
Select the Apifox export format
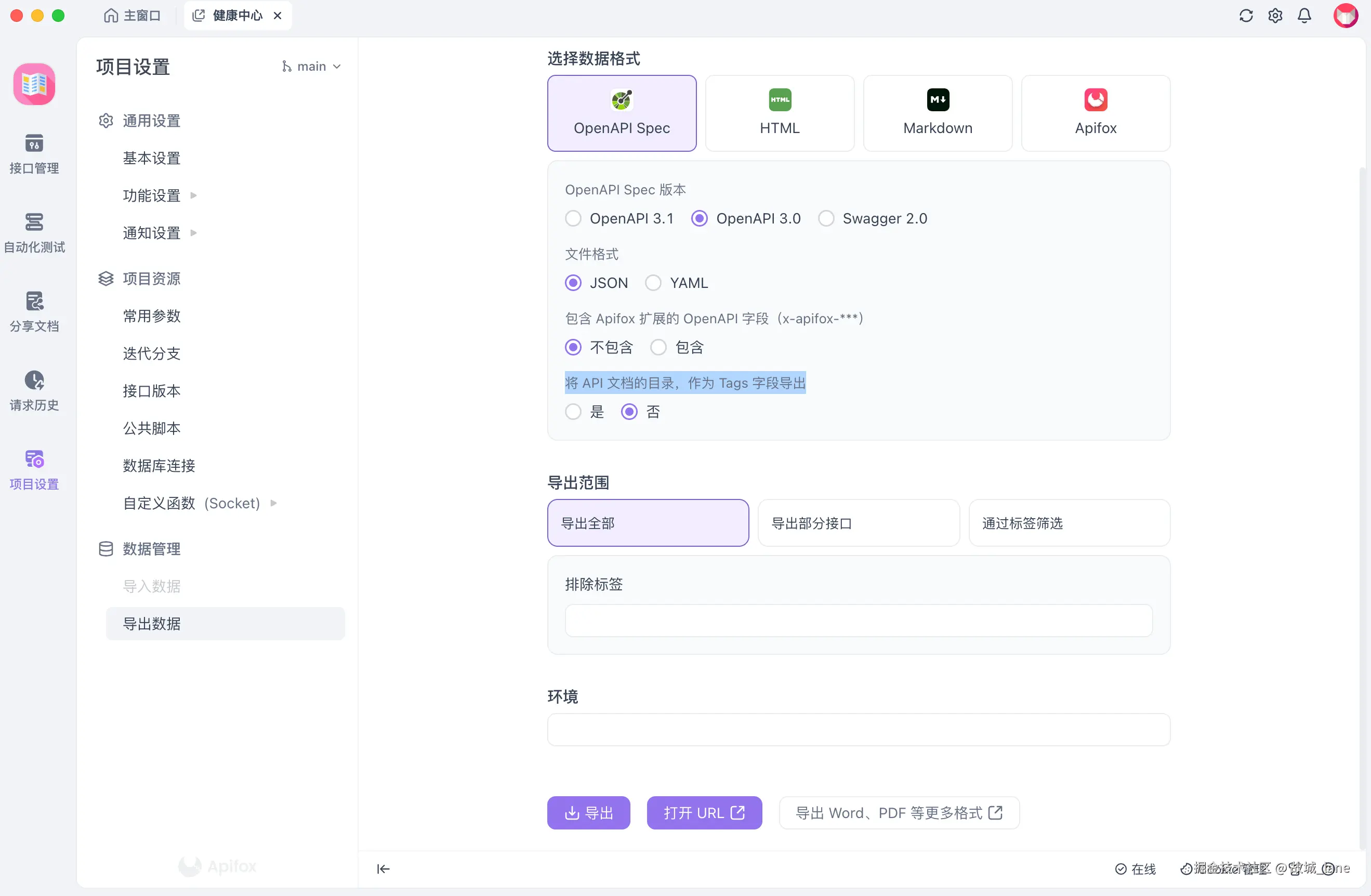pyautogui.click(x=1095, y=113)
